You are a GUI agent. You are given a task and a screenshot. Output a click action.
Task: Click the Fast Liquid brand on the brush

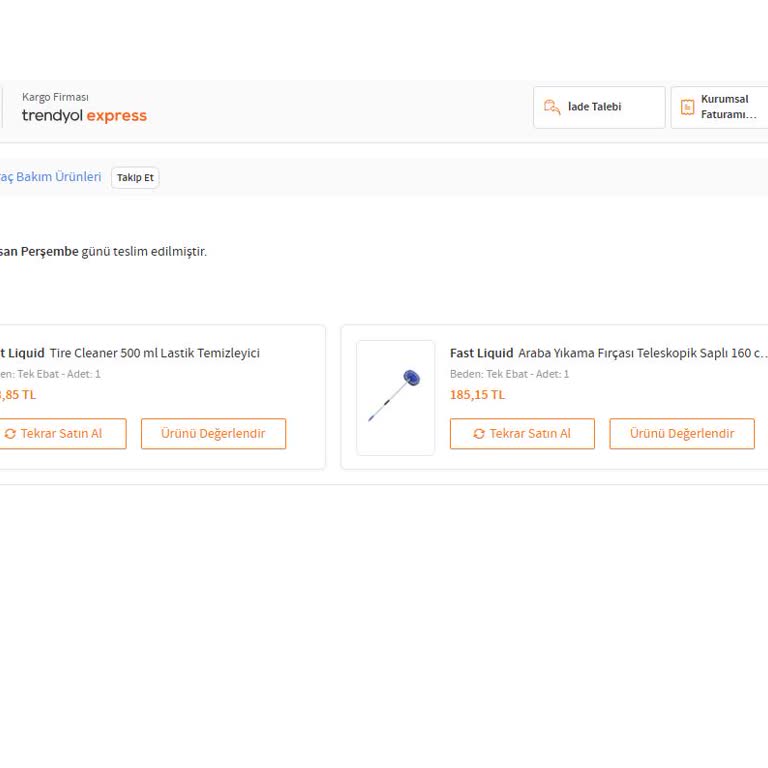point(481,353)
